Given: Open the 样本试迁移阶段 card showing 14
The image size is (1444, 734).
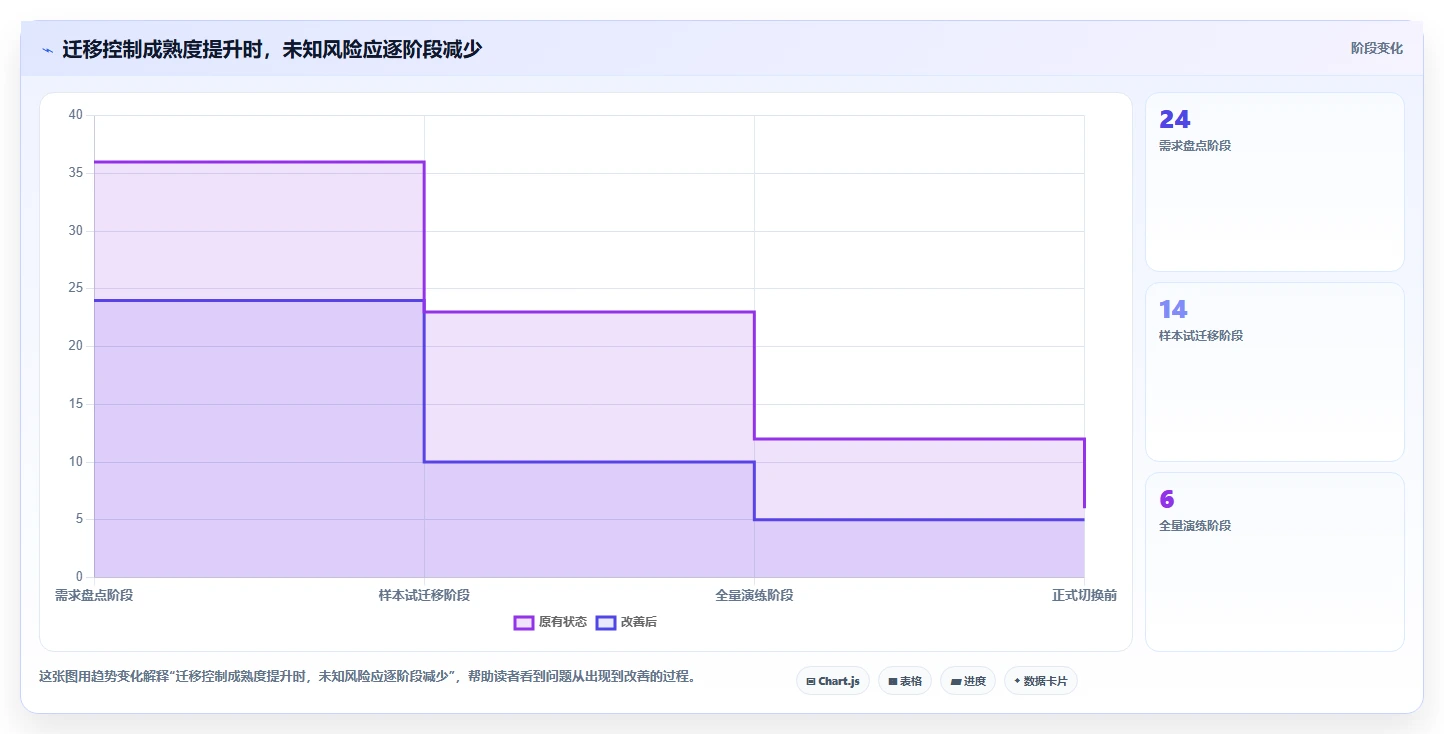Looking at the screenshot, I should pyautogui.click(x=1275, y=372).
